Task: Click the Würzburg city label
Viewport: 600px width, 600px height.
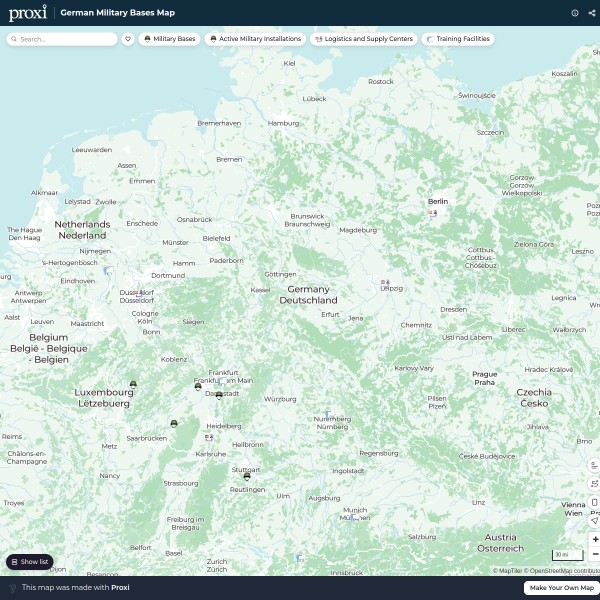Action: (280, 399)
